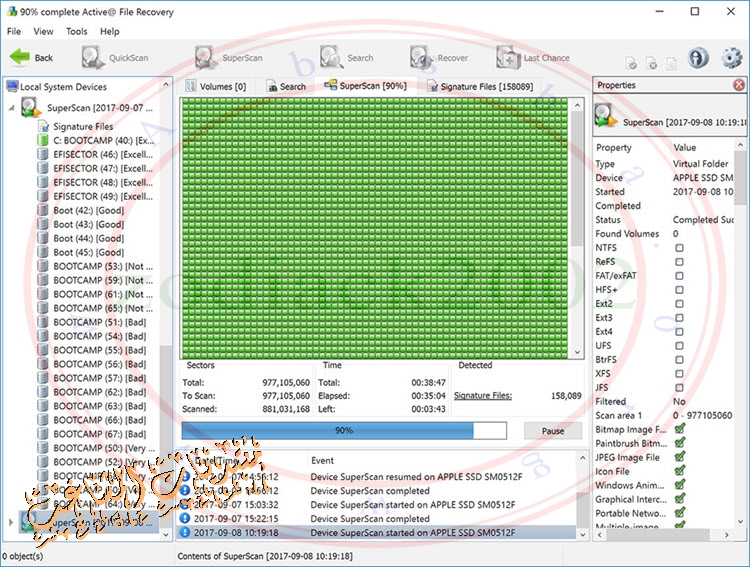Open the File menu
The height and width of the screenshot is (567, 750).
(x=14, y=31)
